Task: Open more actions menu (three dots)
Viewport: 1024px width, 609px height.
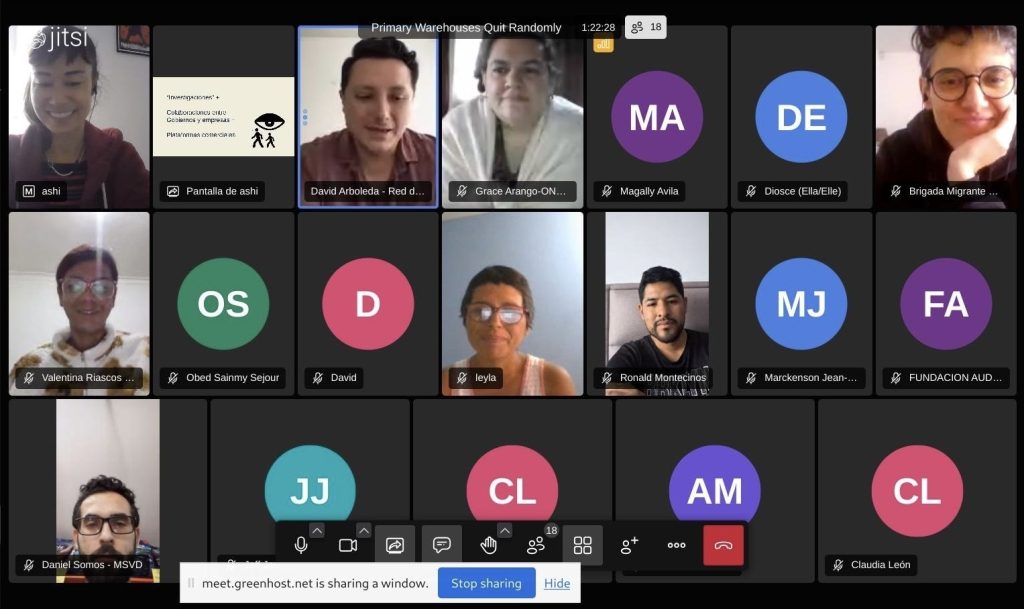Action: [676, 545]
